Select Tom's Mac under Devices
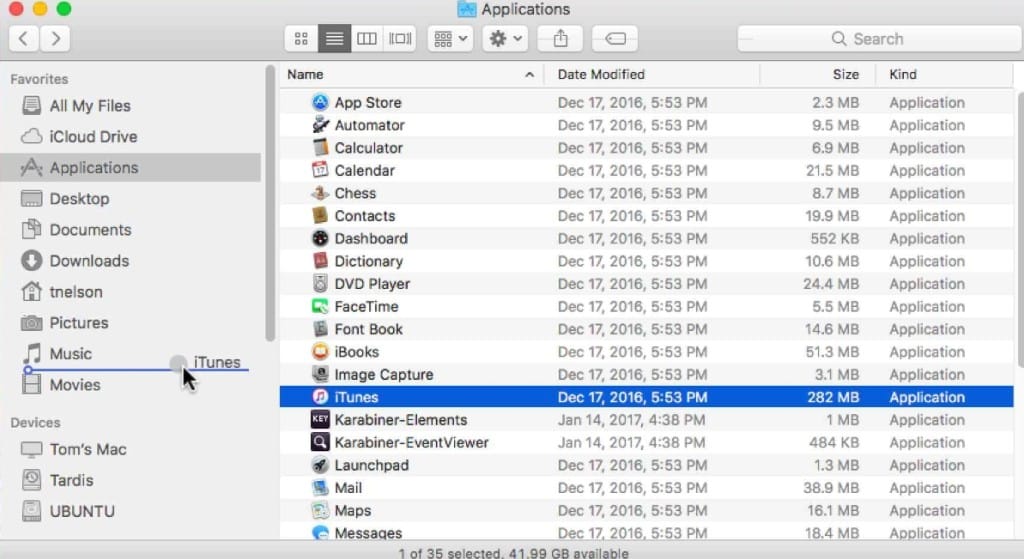This screenshot has height=559, width=1024. coord(88,449)
